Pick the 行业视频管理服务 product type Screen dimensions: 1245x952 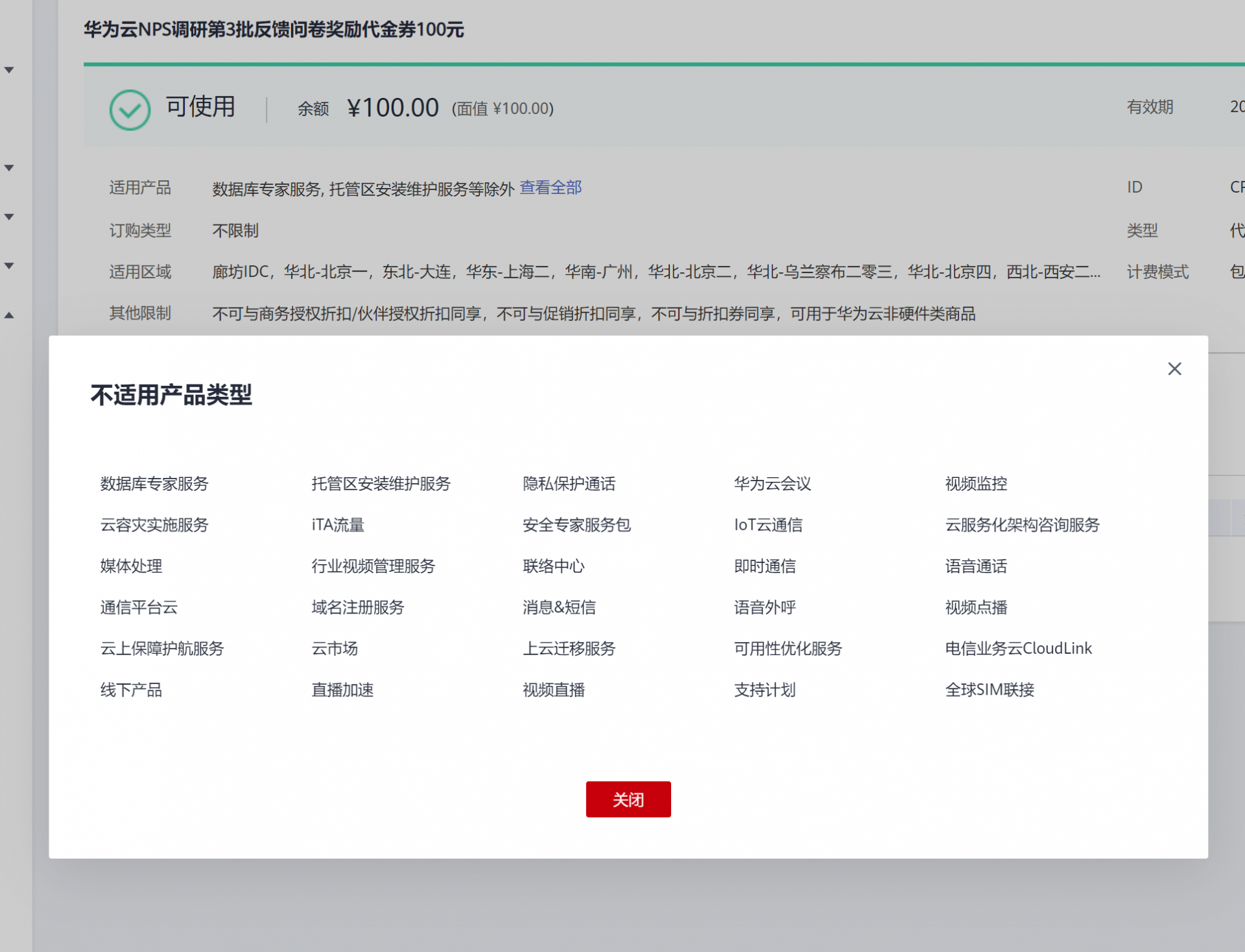click(373, 566)
